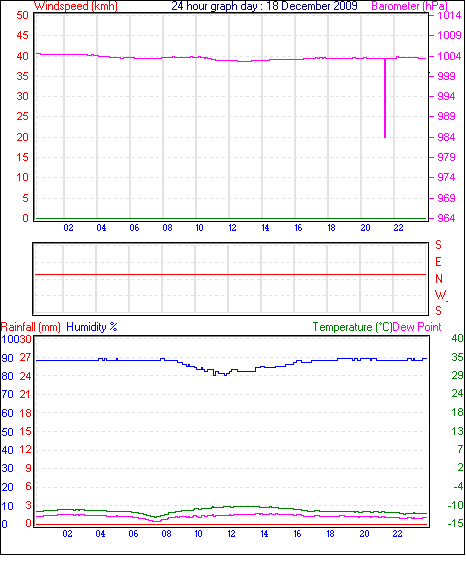Image resolution: width=466 pixels, height=566 pixels.
Task: Select the "Dew Point" legend label
Action: 417,327
